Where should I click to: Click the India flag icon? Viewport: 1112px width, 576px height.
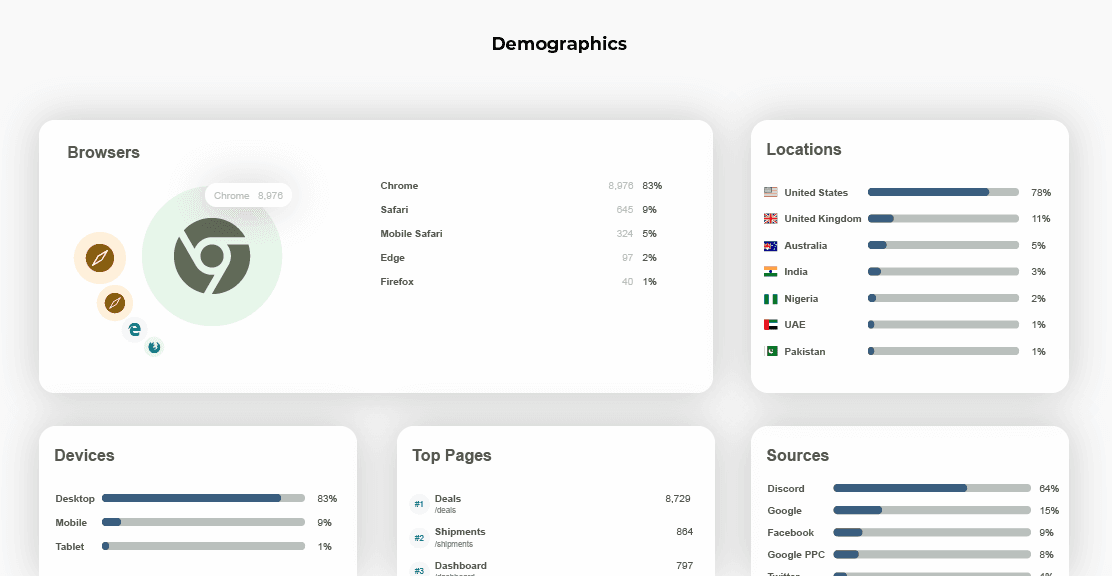[770, 272]
